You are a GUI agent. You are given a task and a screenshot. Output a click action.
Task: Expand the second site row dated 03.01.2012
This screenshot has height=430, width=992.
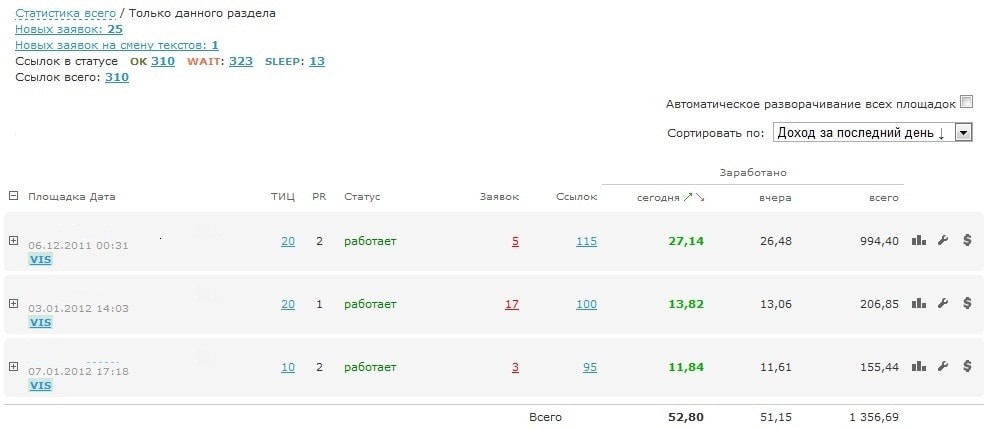13,303
